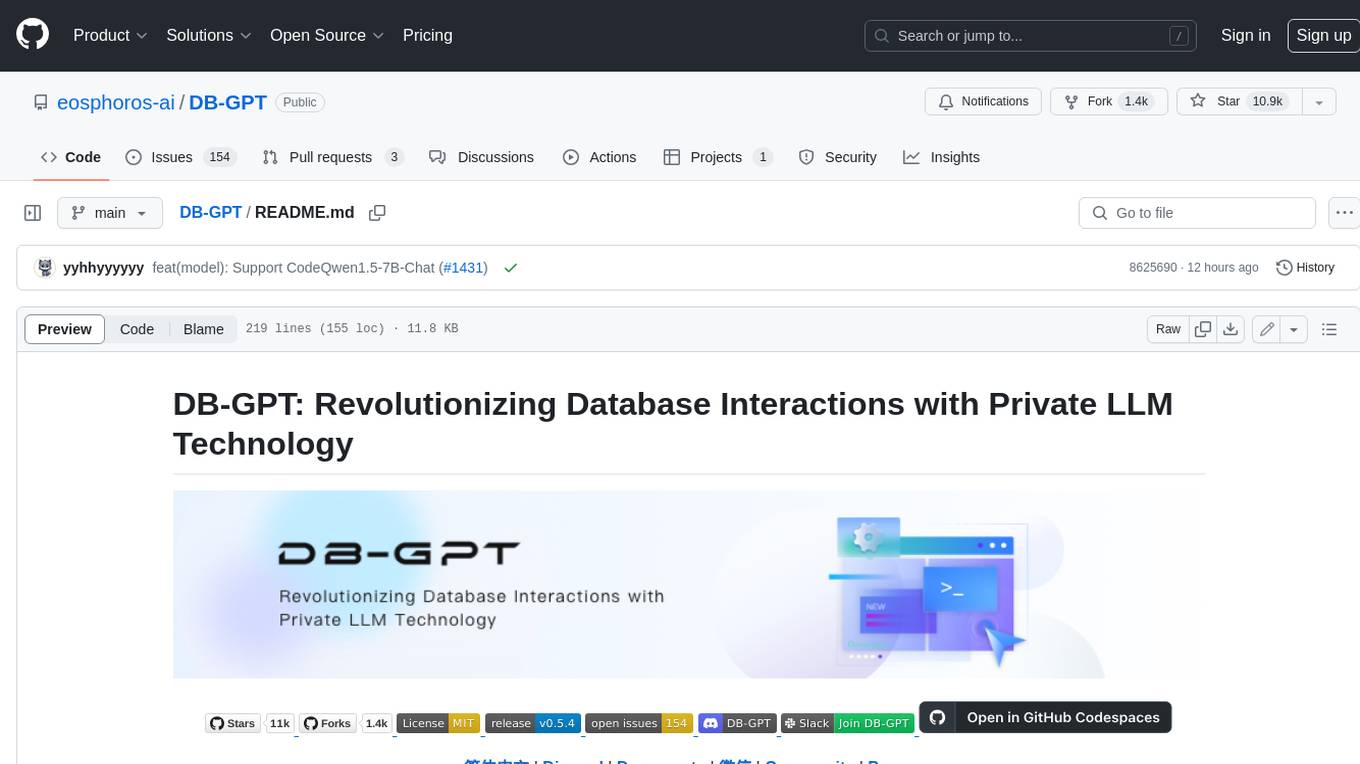Open the main branch selector

(109, 213)
